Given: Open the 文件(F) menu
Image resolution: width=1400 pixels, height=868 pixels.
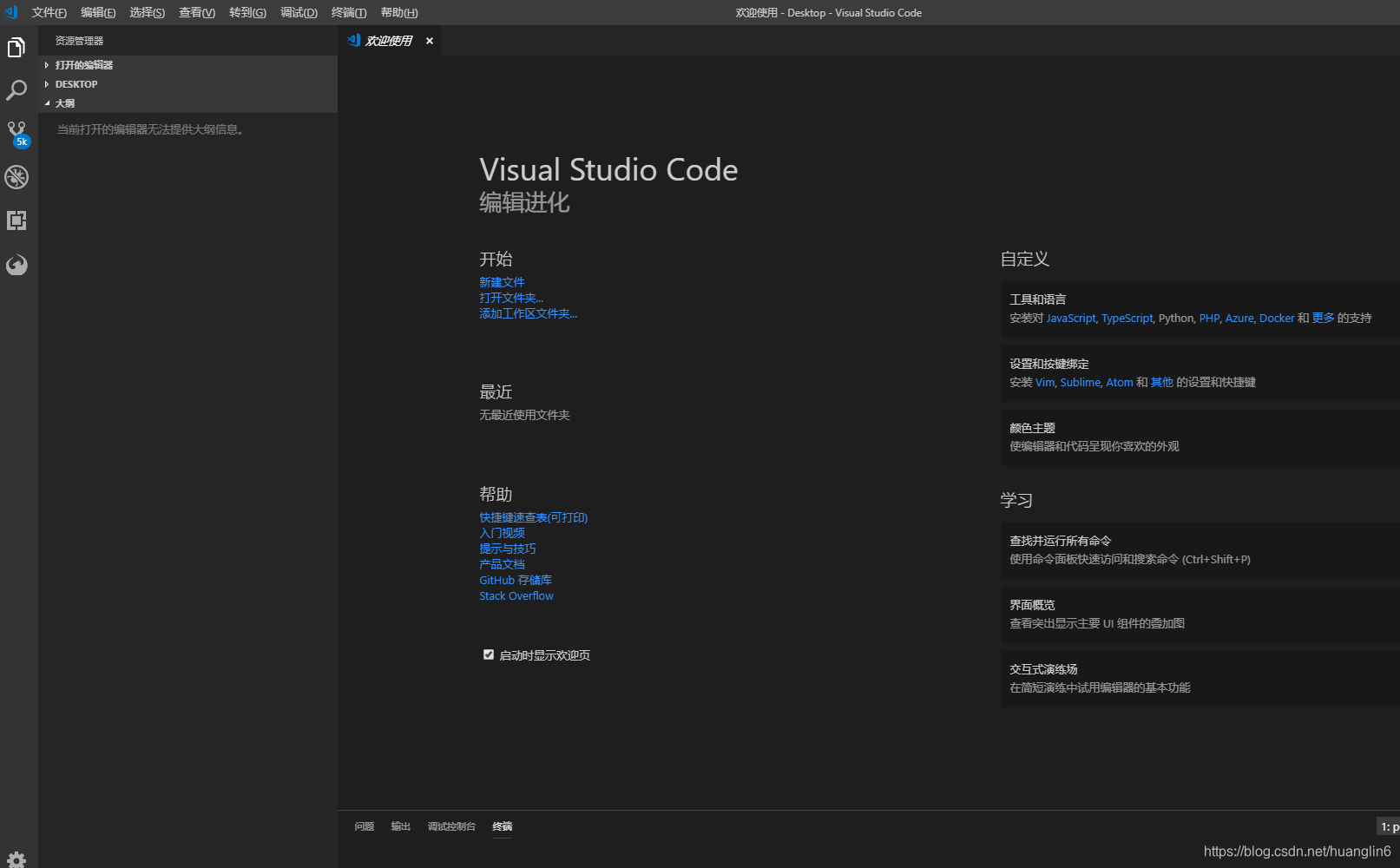Looking at the screenshot, I should (x=48, y=12).
